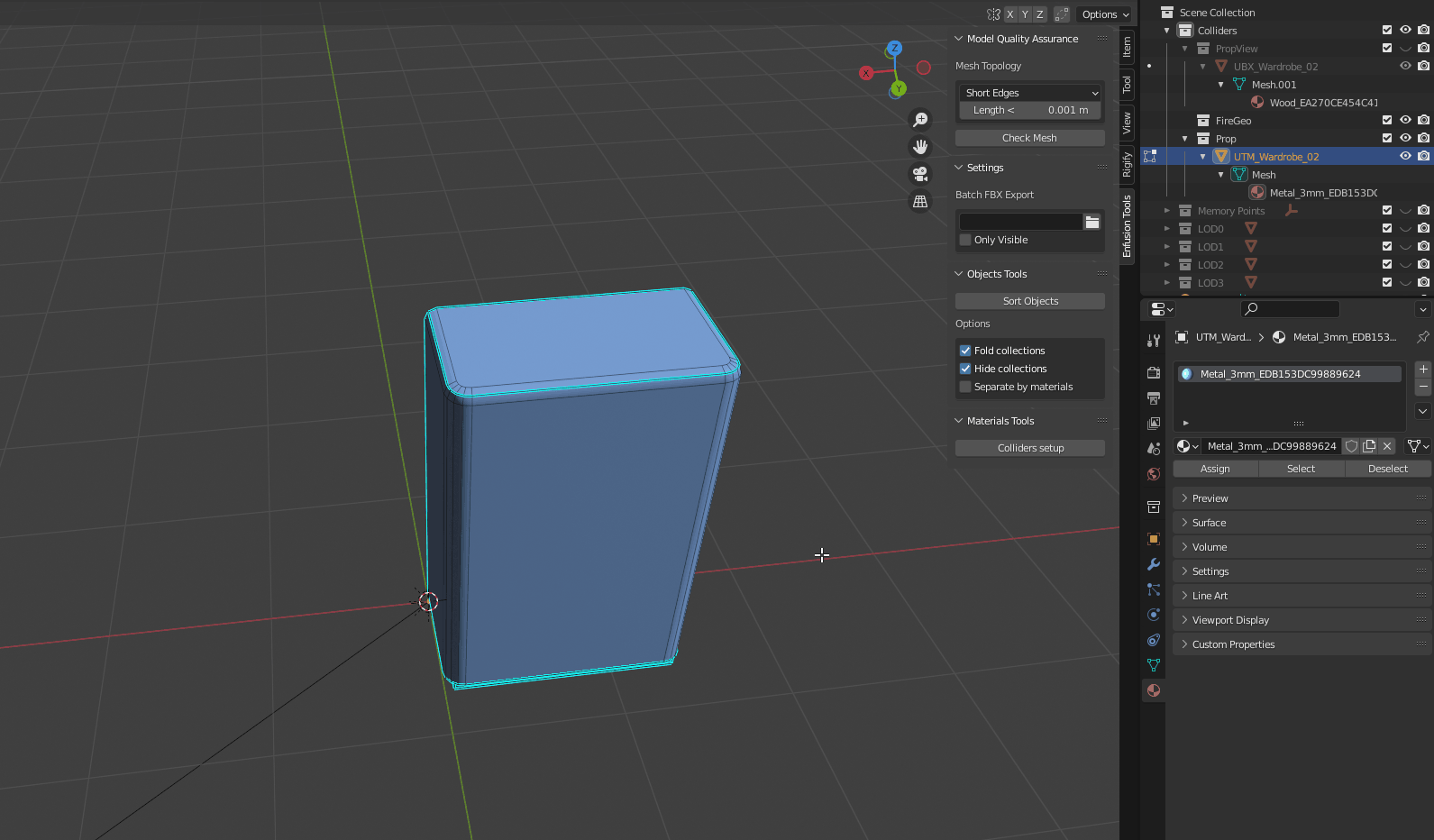Expand the Surface material panel
The image size is (1434, 840).
pos(1209,523)
